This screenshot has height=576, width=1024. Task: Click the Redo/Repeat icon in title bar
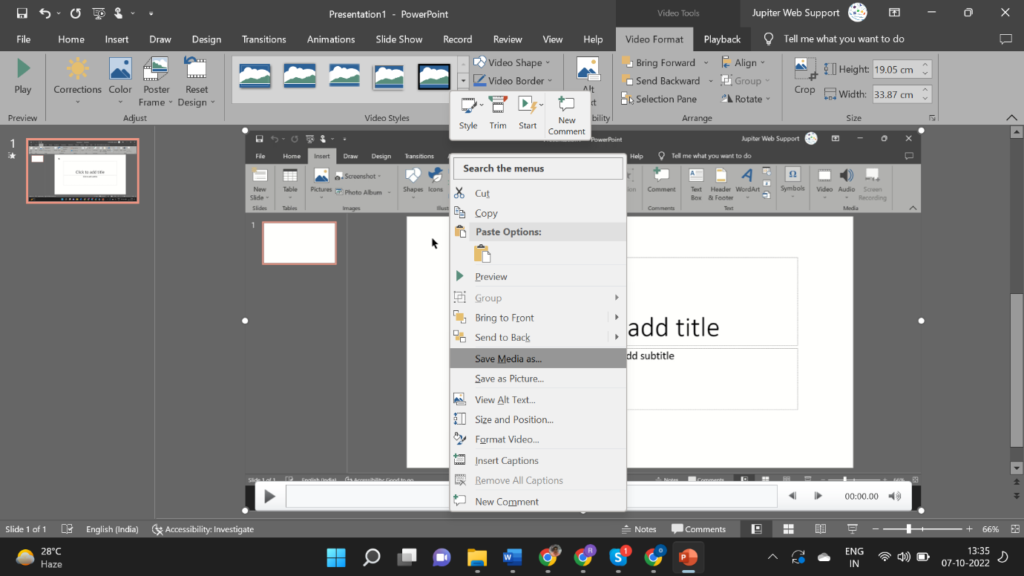(75, 13)
